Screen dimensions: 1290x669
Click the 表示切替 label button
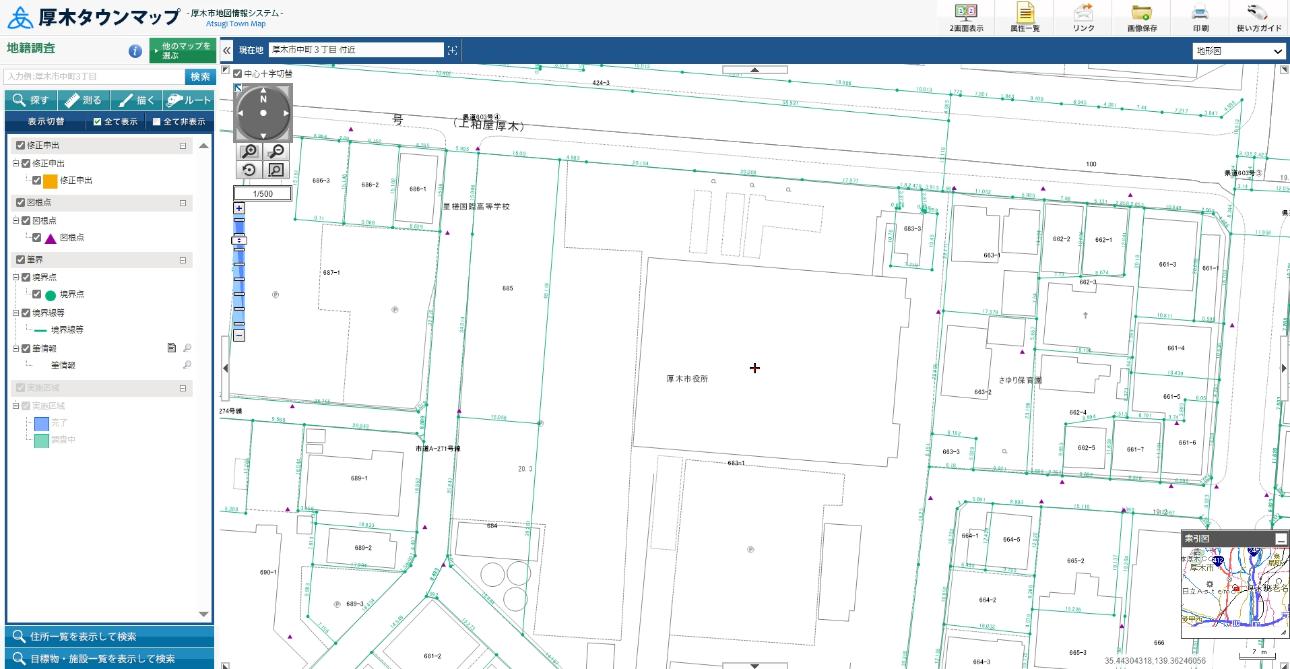[45, 122]
